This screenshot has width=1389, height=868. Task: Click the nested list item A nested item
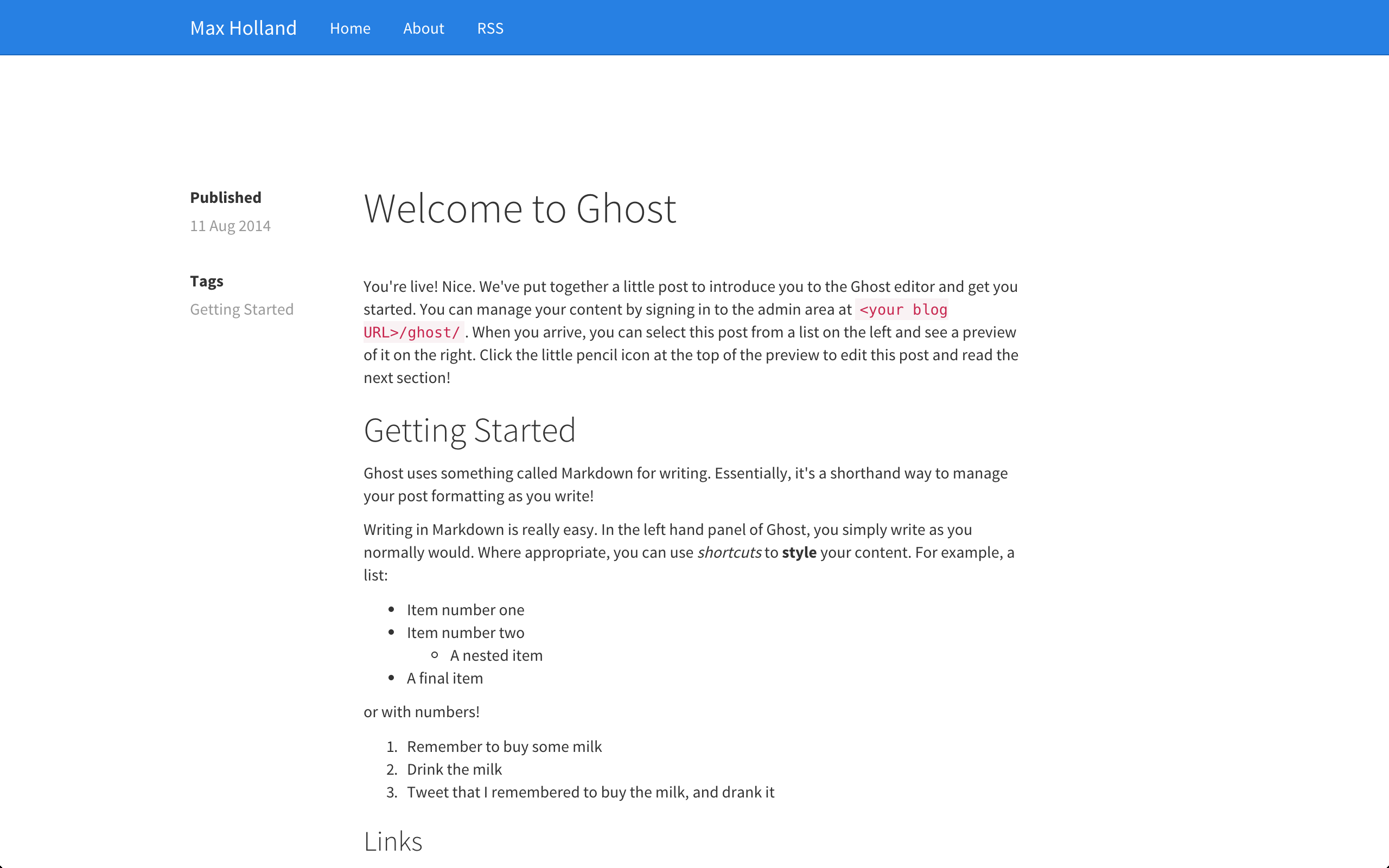point(496,655)
